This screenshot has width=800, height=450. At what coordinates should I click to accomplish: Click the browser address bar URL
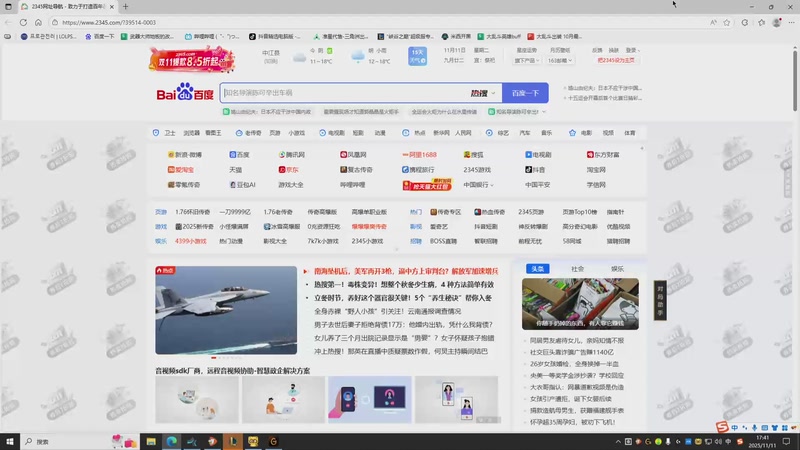tap(109, 22)
